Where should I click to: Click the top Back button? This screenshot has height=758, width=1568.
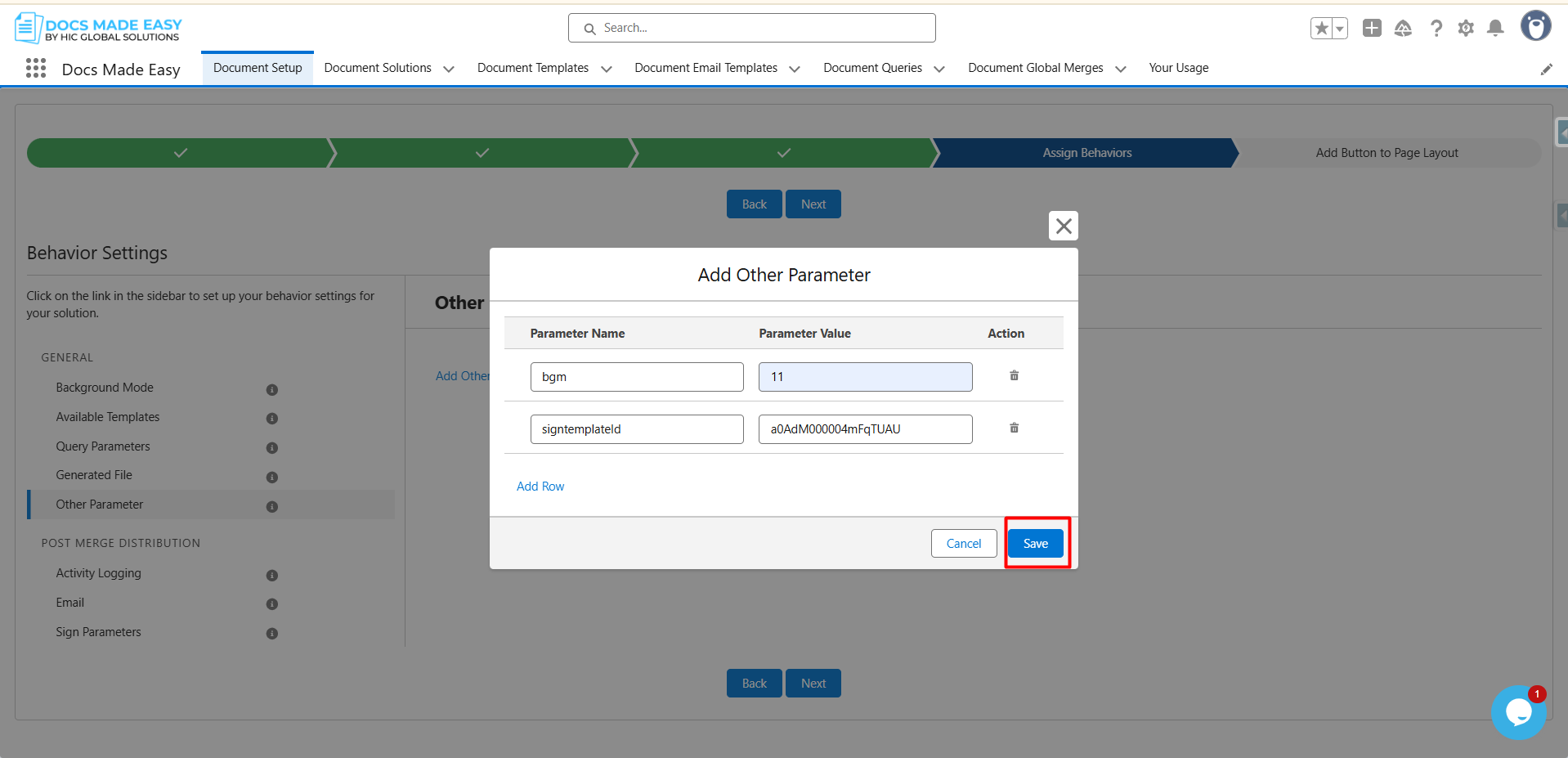[x=755, y=204]
